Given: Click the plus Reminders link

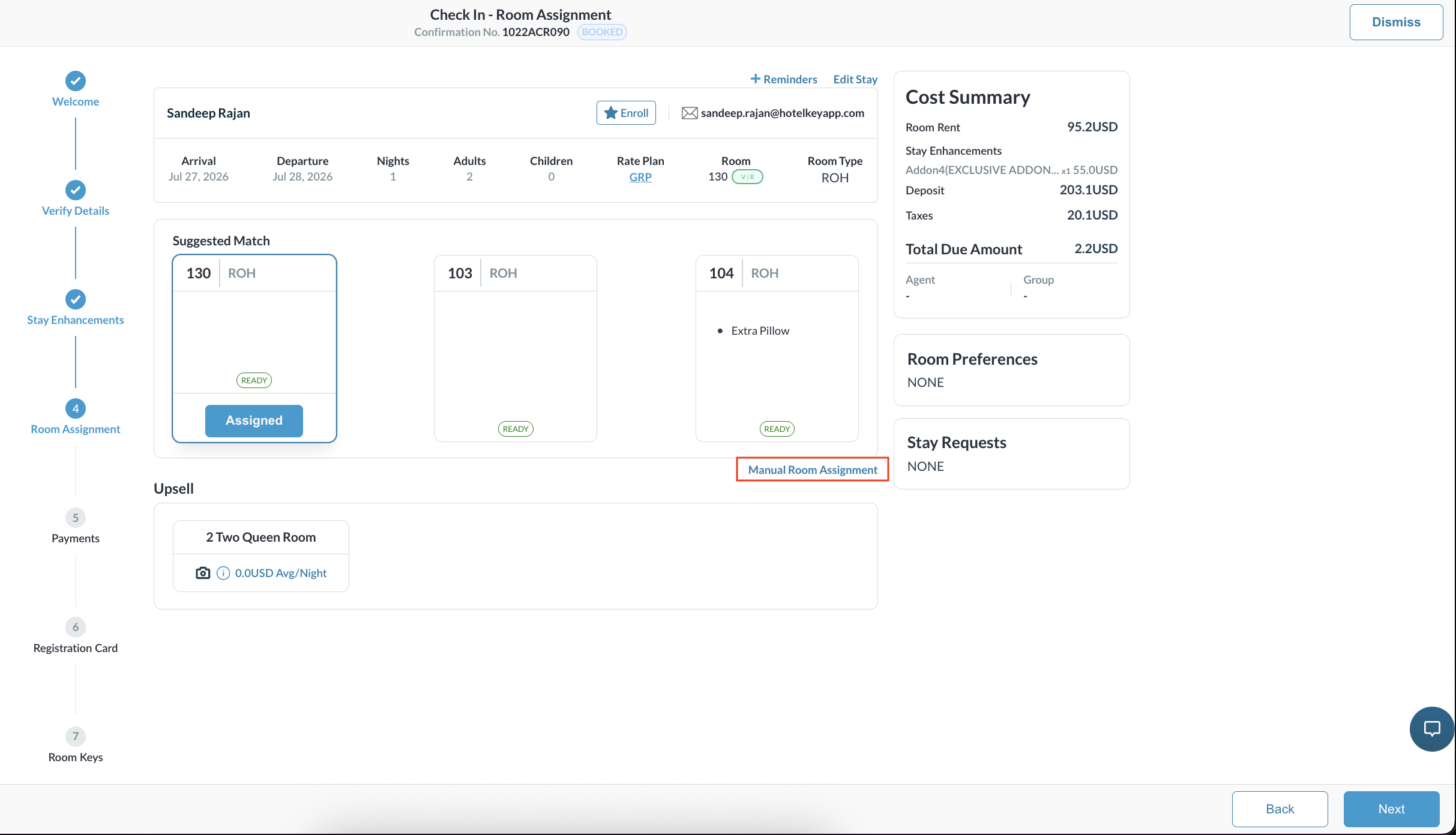Looking at the screenshot, I should [x=784, y=79].
